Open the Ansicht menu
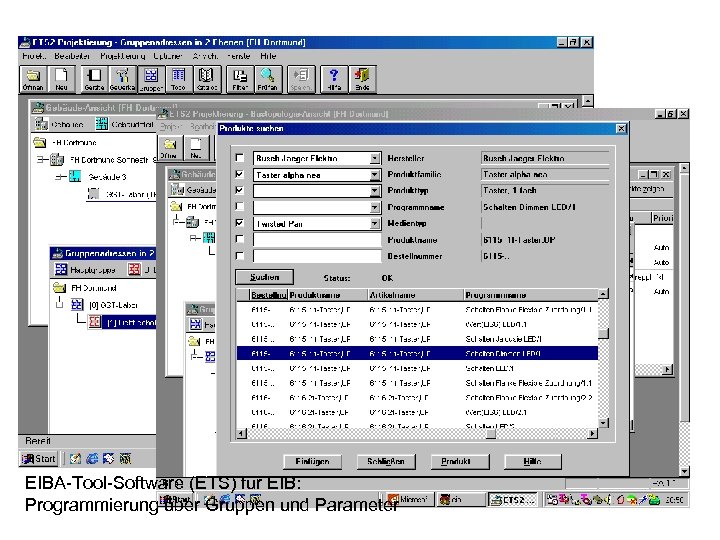The width and height of the screenshot is (720, 540). pos(205,56)
